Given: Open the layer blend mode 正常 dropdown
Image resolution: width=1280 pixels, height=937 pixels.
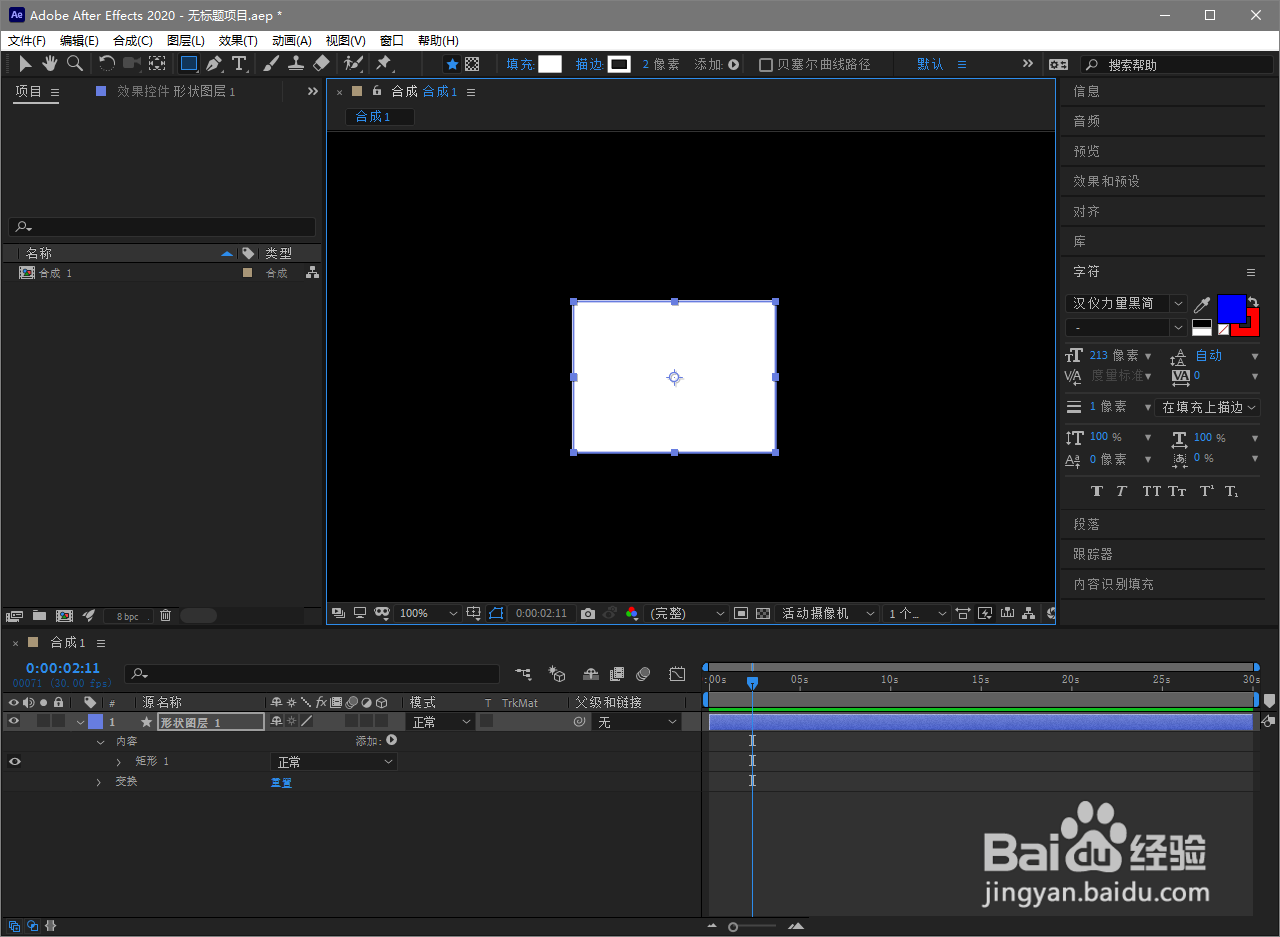Looking at the screenshot, I should (x=441, y=721).
